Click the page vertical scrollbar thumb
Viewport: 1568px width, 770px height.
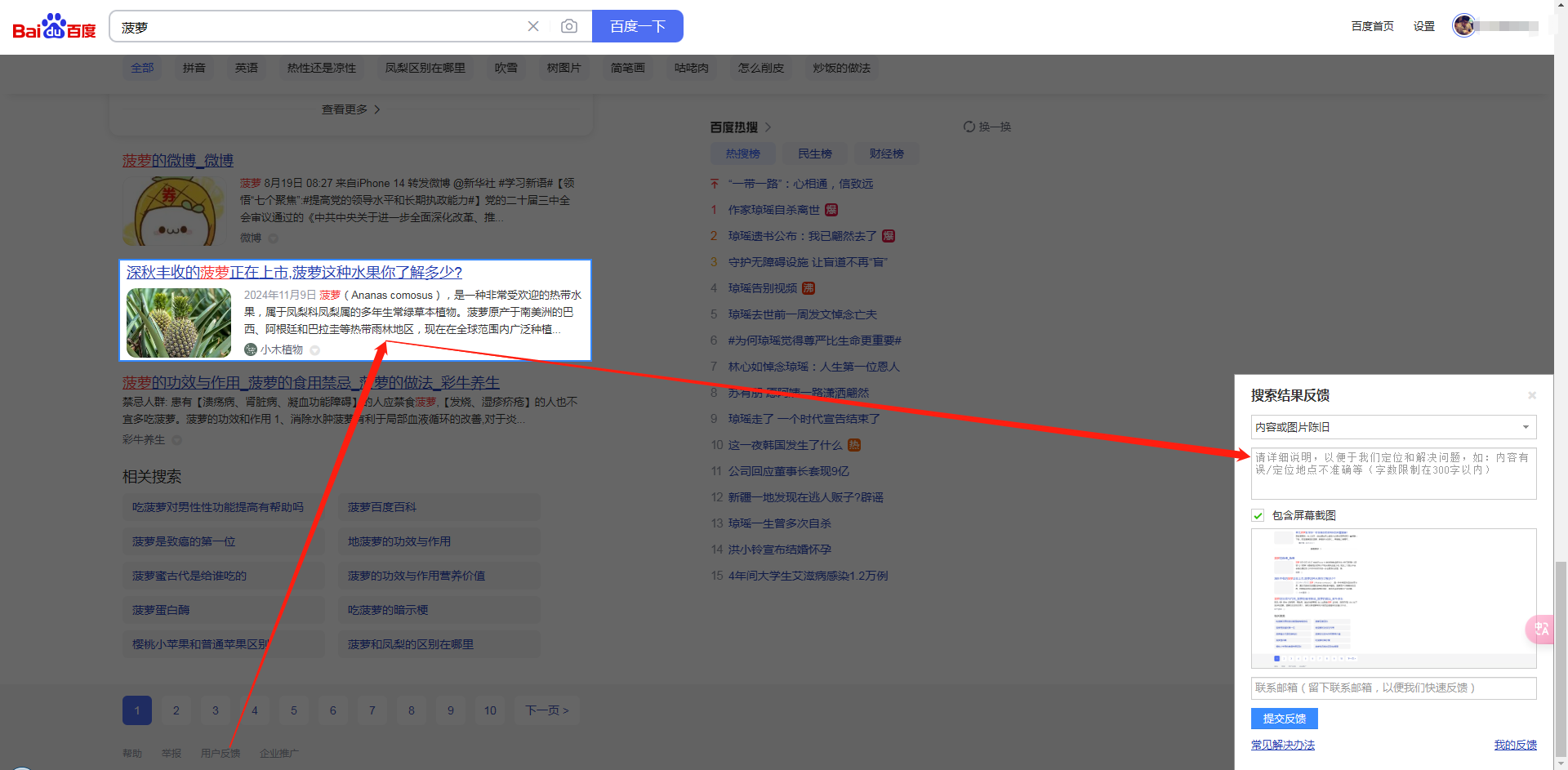[1561, 660]
